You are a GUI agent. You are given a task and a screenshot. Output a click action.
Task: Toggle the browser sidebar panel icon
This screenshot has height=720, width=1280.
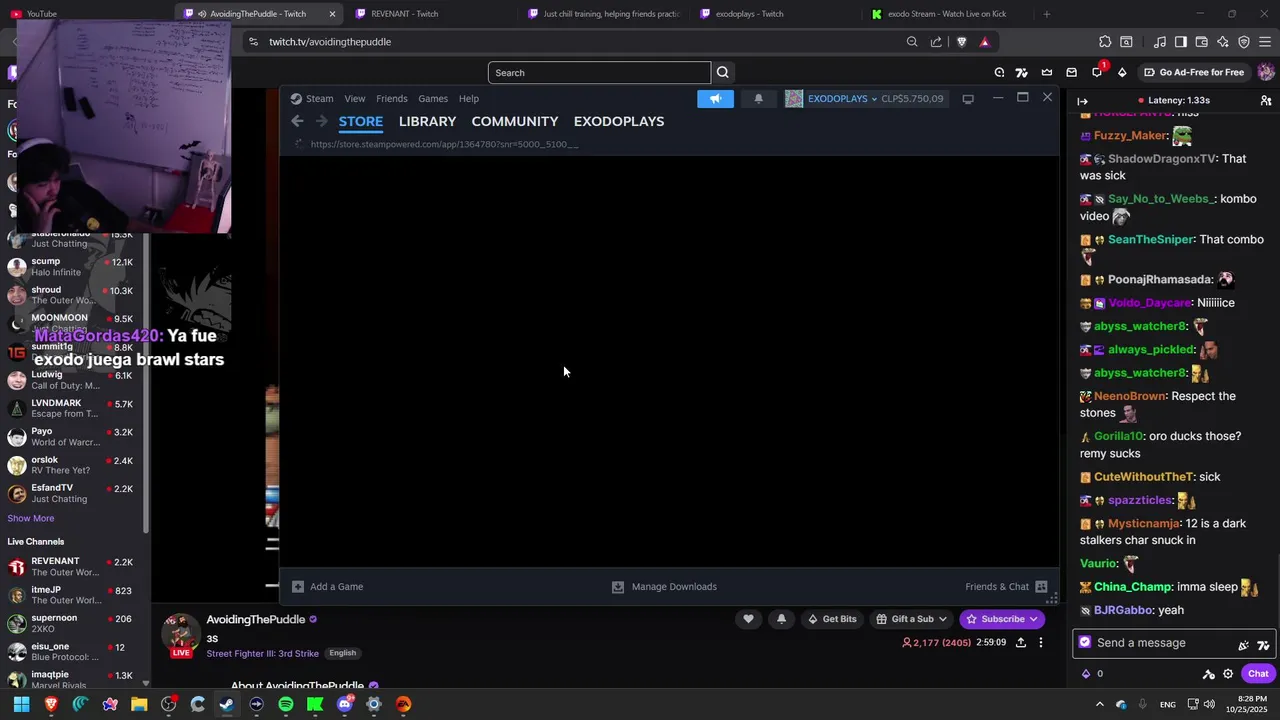coord(1180,42)
